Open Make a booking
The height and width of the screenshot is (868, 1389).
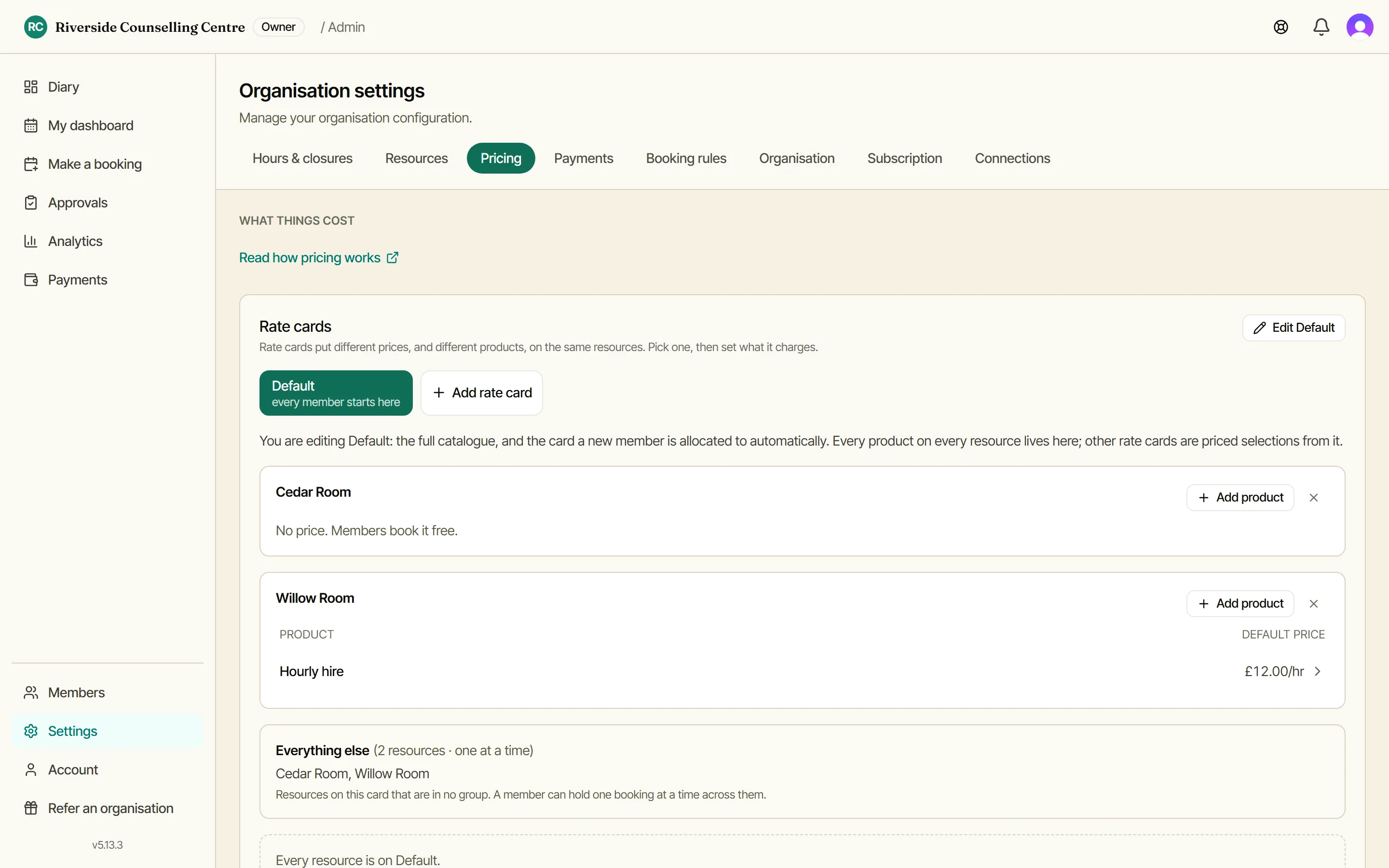click(x=108, y=164)
